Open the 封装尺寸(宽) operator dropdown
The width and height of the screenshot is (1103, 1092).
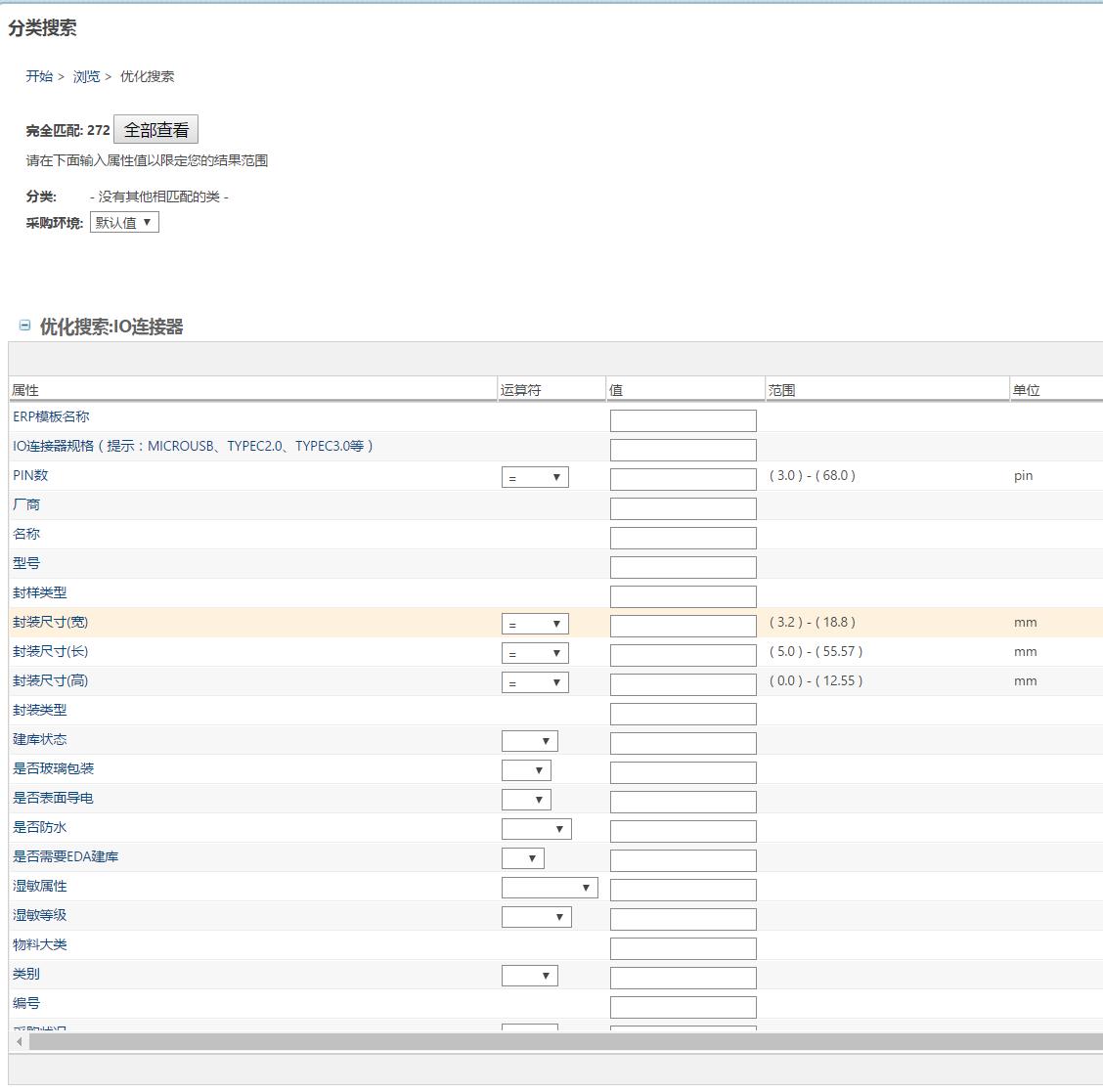pyautogui.click(x=535, y=624)
